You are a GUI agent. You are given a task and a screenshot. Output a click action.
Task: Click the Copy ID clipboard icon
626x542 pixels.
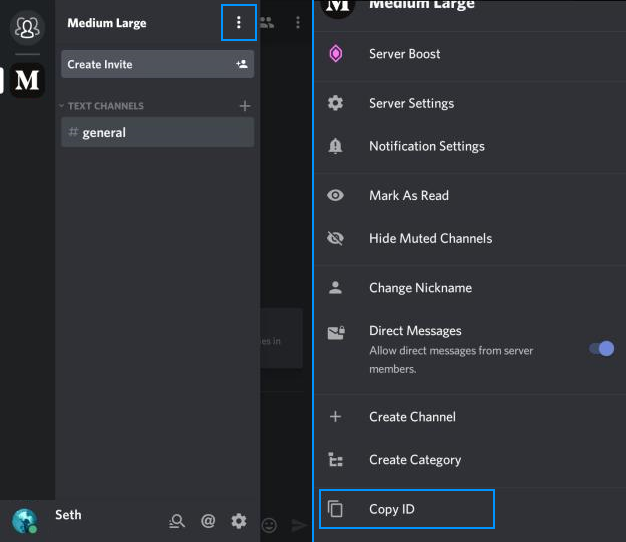(x=335, y=508)
